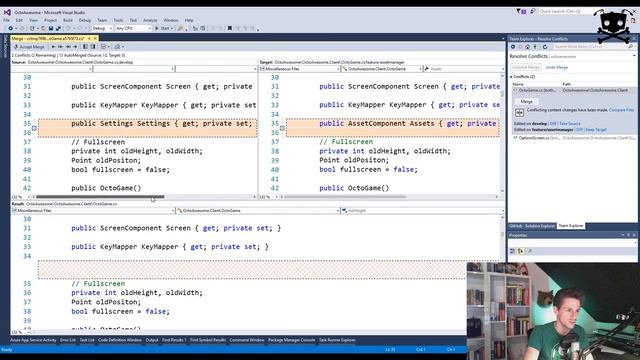Image resolution: width=640 pixels, height=360 pixels.
Task: Open the Analyze menu
Action: [150, 20]
